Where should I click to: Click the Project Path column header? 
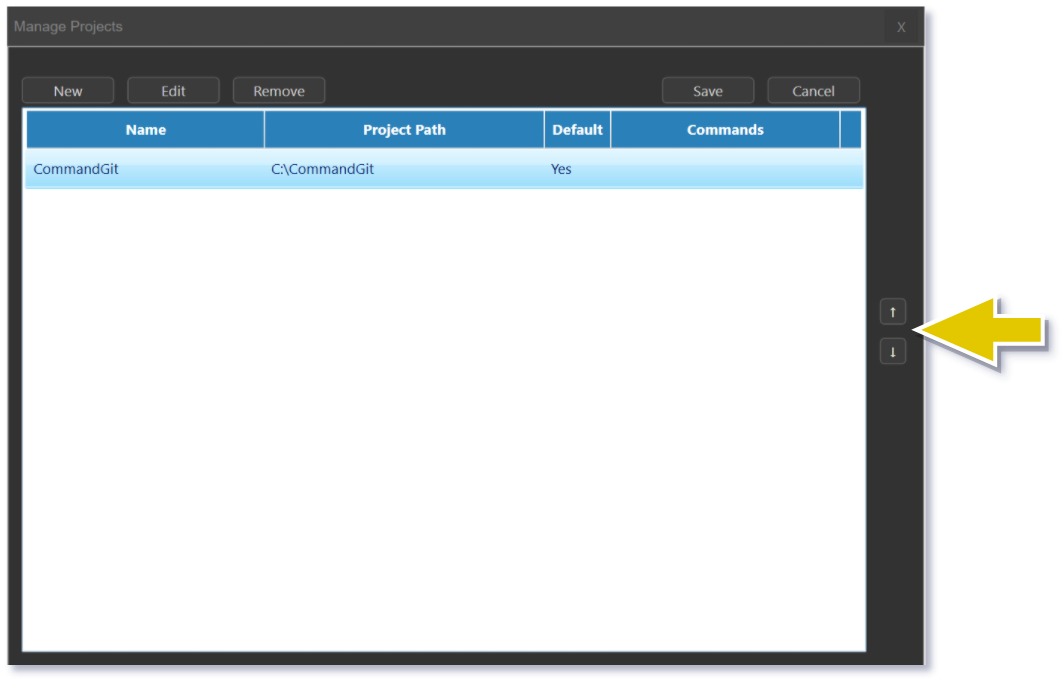click(404, 130)
